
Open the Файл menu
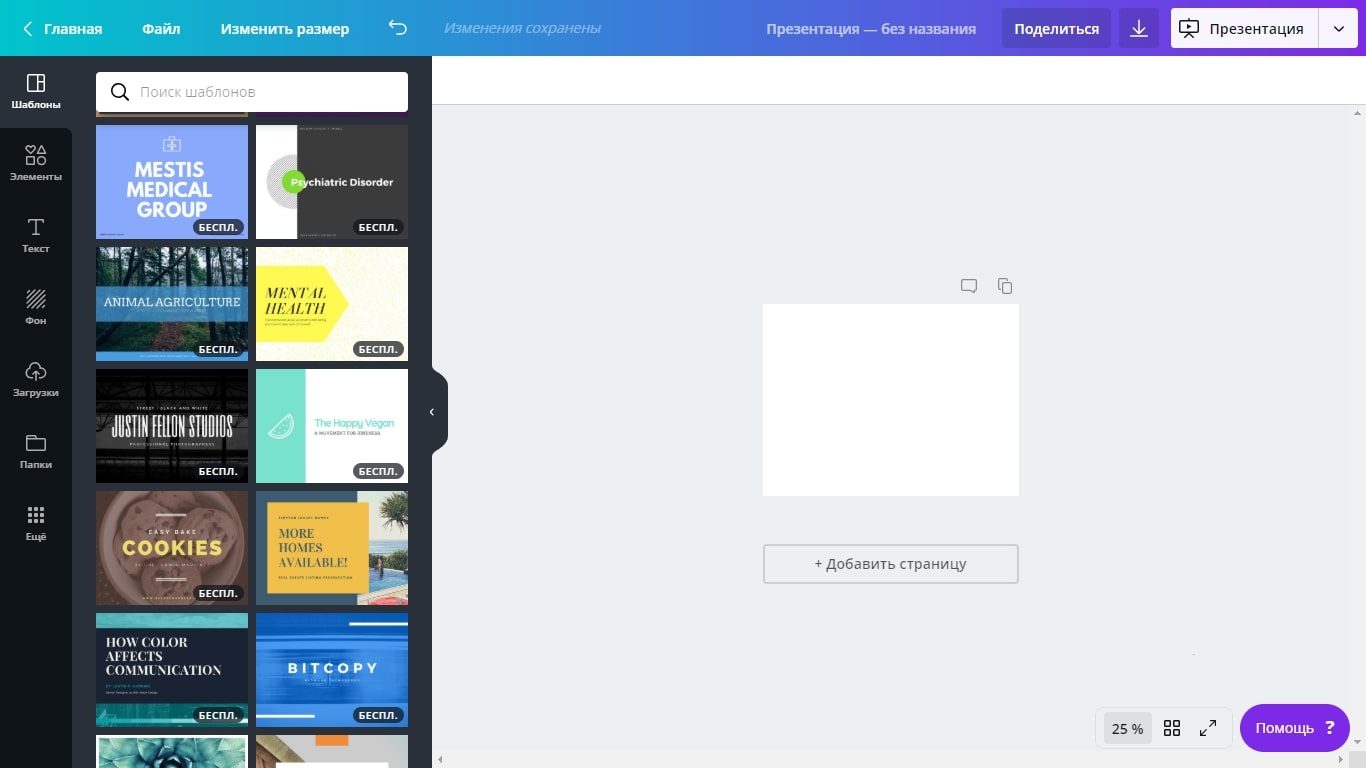coord(161,28)
